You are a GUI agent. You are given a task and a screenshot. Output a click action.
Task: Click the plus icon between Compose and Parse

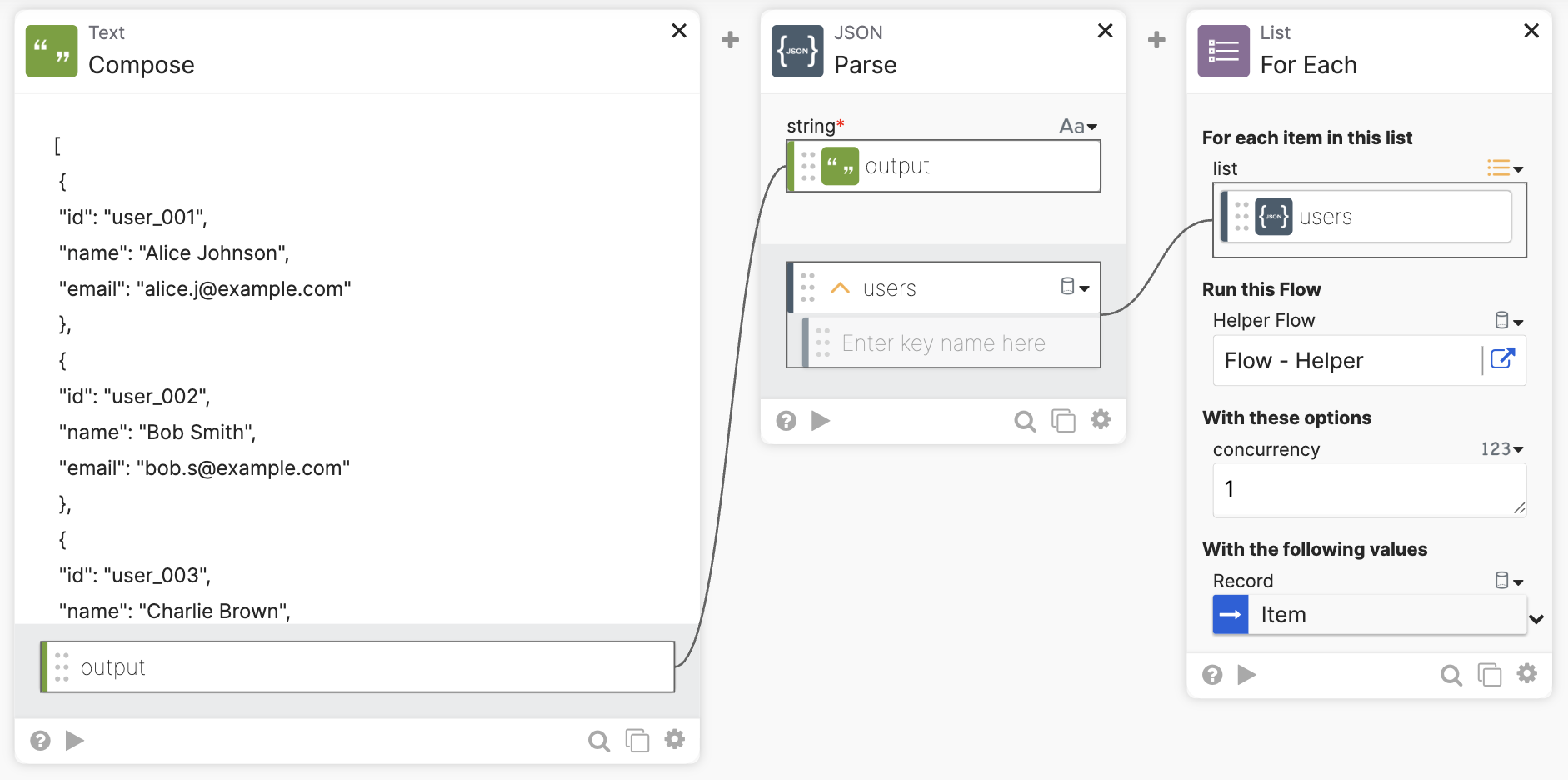730,40
